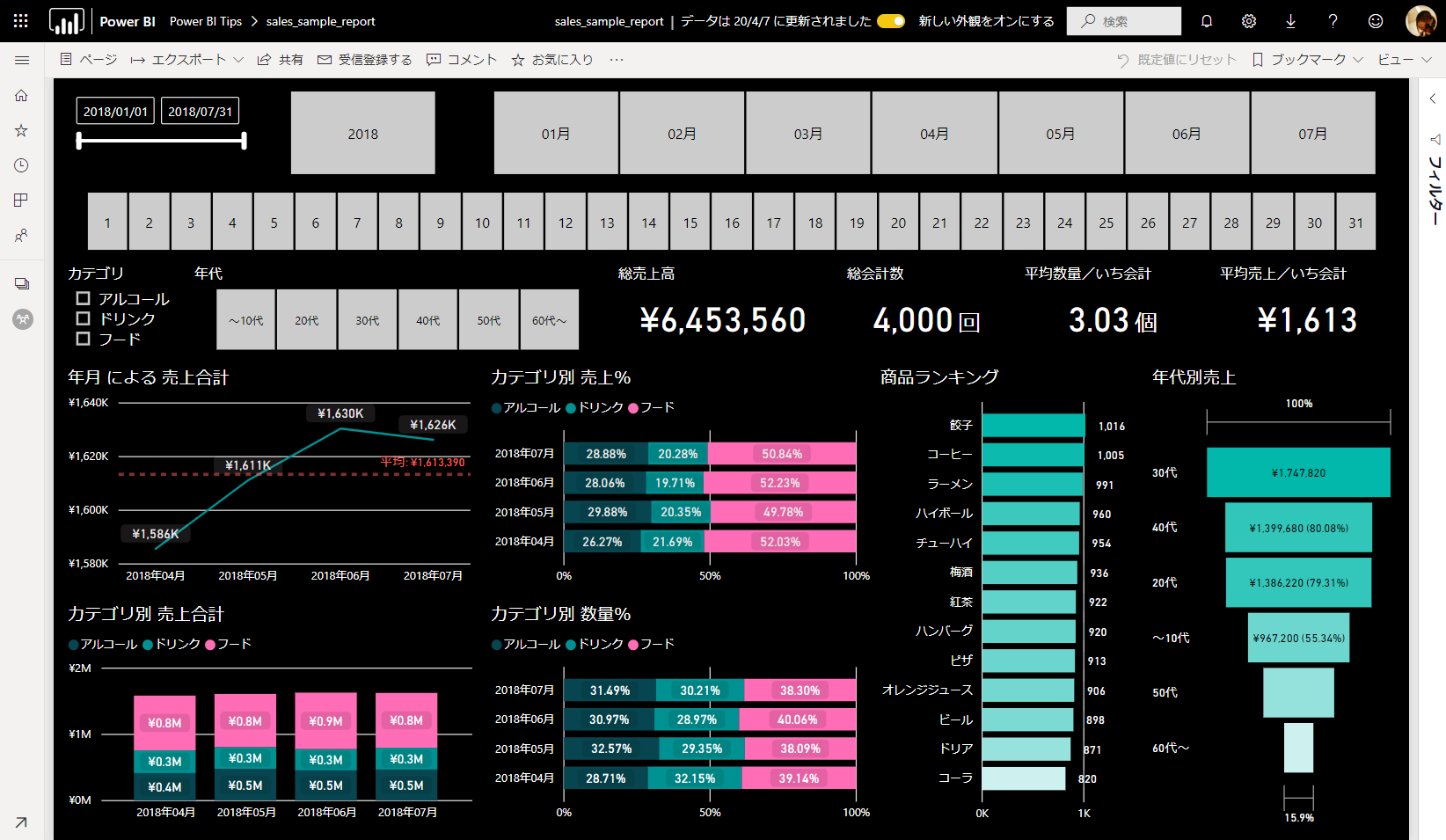This screenshot has height=840, width=1446.
Task: Open the app launcher waffle icon
Action: 21,21
